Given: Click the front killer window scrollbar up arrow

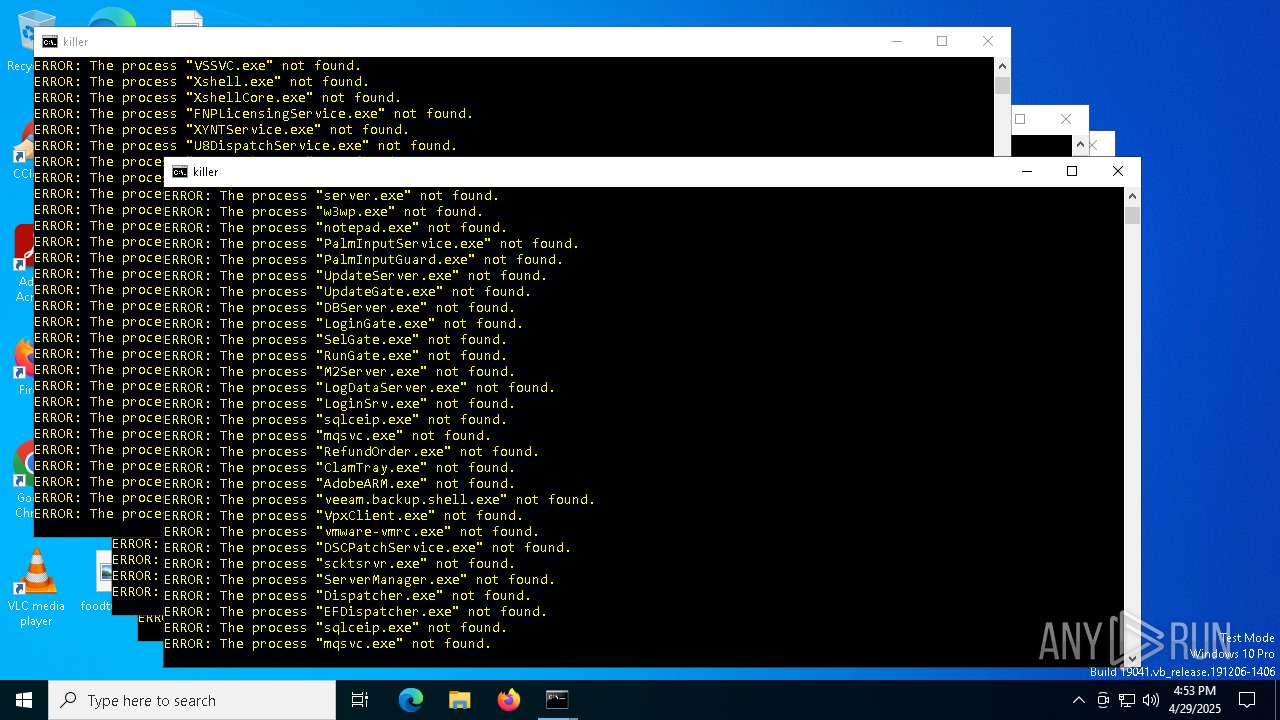Looking at the screenshot, I should click(x=1132, y=196).
